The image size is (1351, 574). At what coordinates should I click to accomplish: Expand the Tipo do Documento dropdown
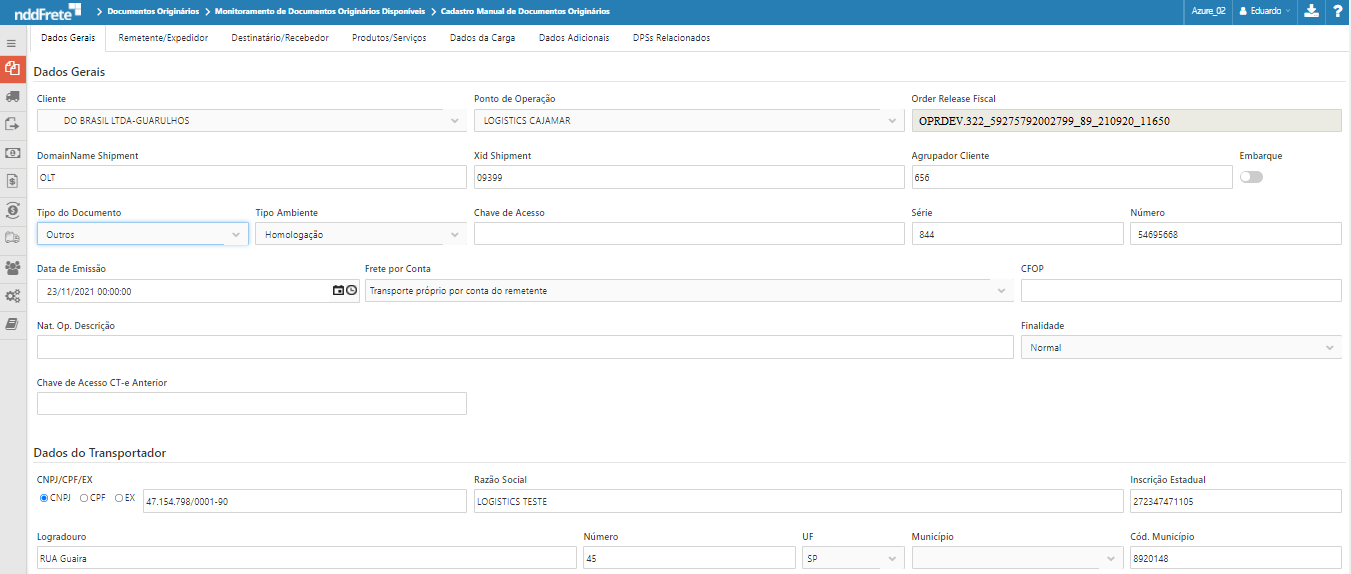point(142,234)
